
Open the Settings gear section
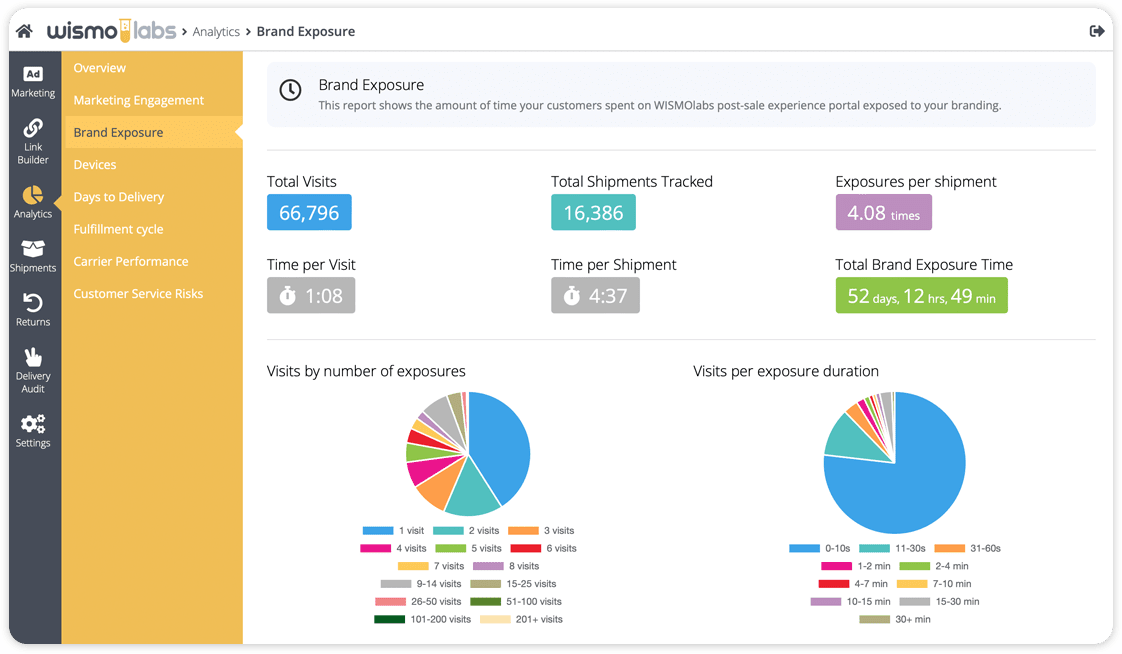tap(33, 431)
